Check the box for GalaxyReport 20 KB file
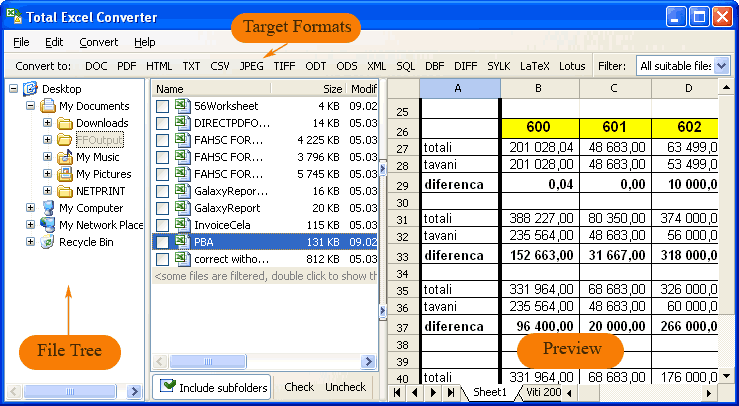This screenshot has height=406, width=739. click(162, 208)
